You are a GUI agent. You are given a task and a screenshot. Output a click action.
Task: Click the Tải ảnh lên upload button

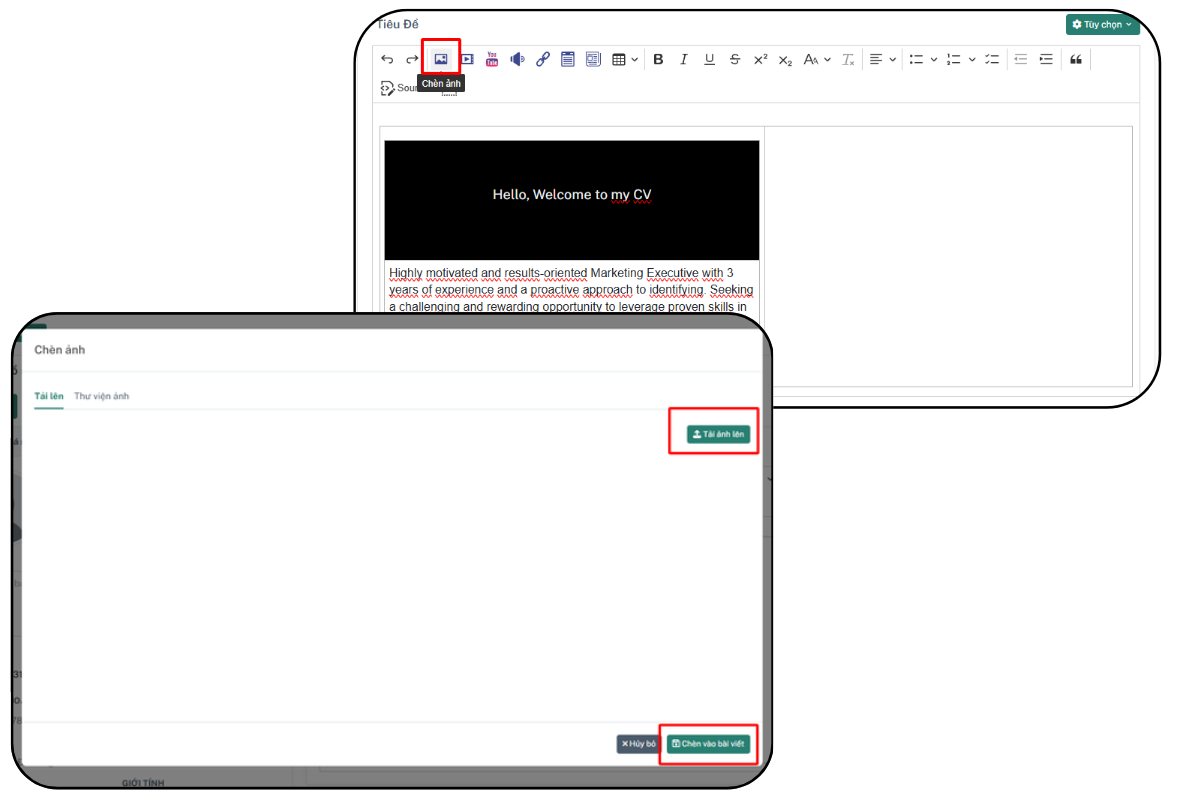coord(718,434)
